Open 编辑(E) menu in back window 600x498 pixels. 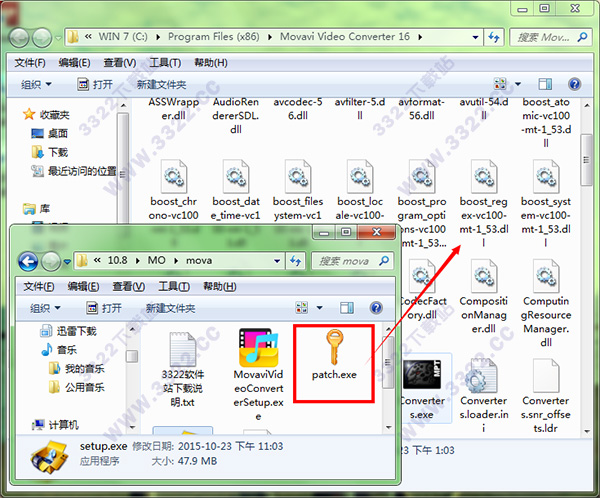coord(74,62)
